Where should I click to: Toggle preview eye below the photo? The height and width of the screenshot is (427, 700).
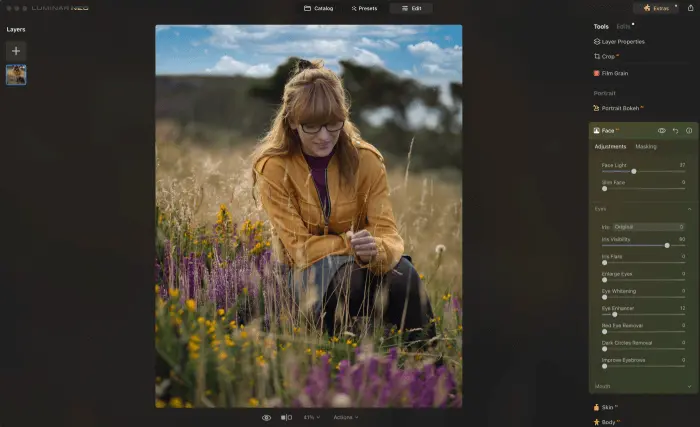tap(266, 418)
